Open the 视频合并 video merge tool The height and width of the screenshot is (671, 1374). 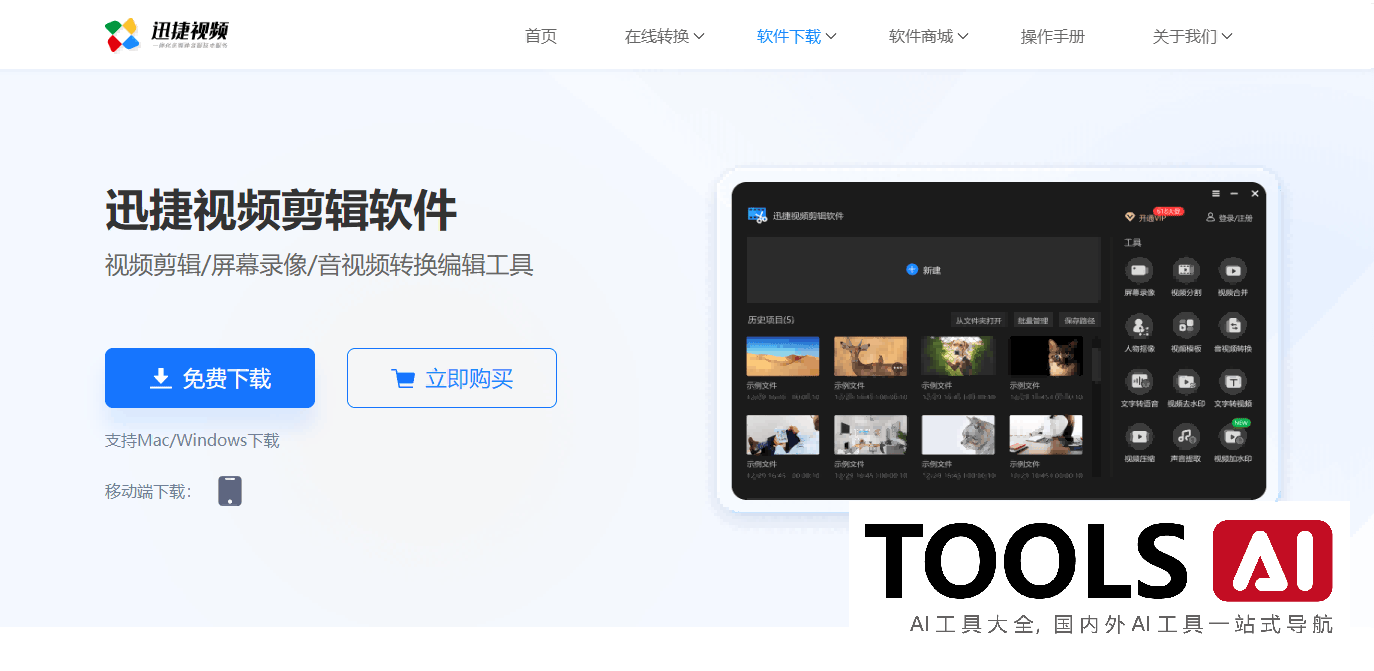[1233, 270]
